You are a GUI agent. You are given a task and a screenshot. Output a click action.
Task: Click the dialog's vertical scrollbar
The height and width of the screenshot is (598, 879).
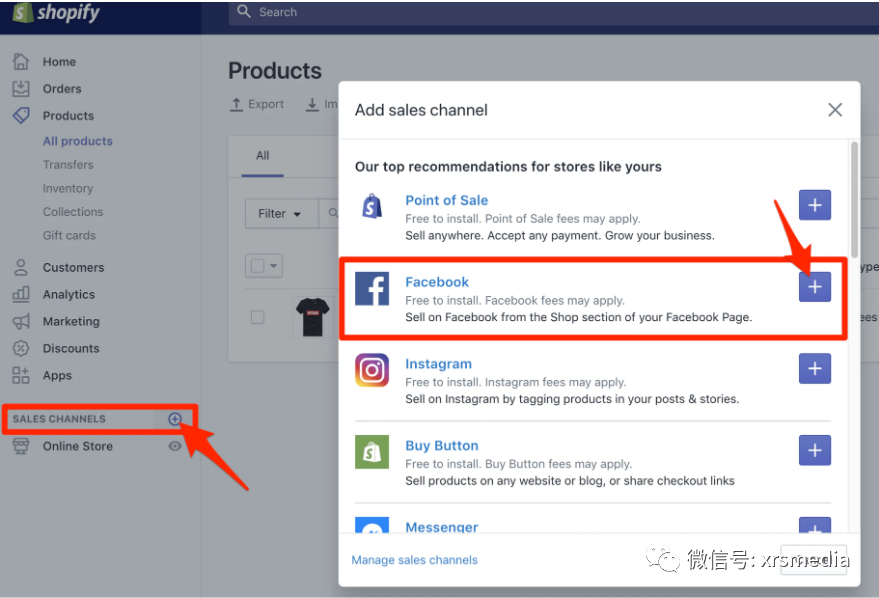click(854, 200)
